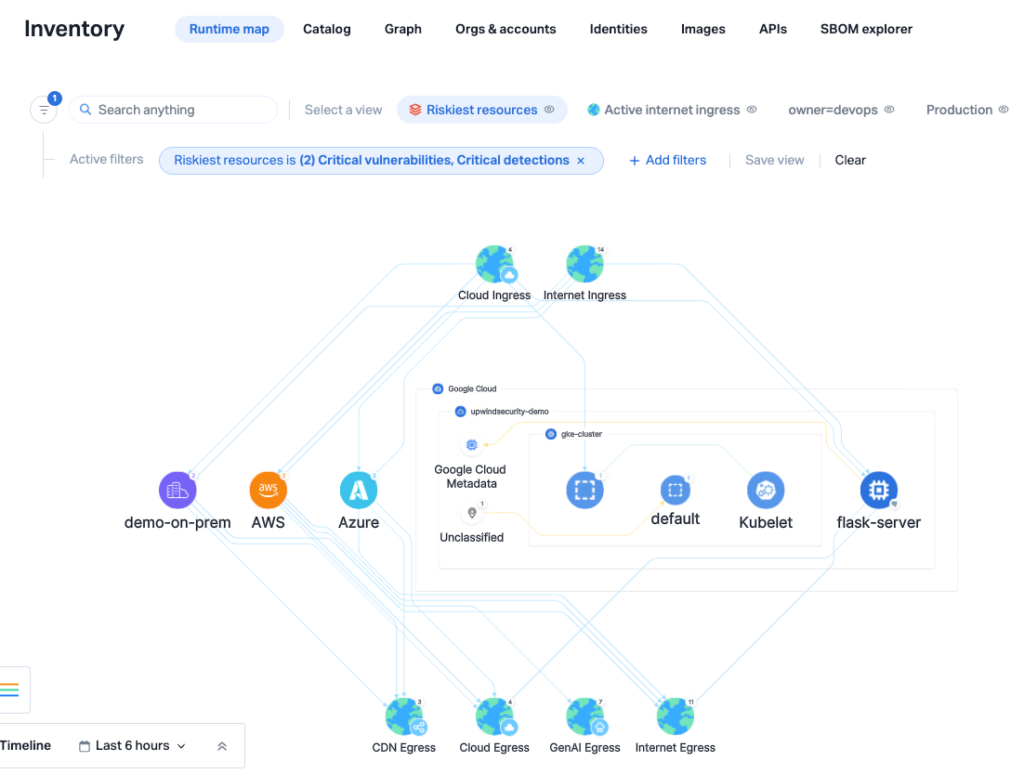This screenshot has width=1024, height=774.
Task: Select the Production view
Action: (x=959, y=110)
